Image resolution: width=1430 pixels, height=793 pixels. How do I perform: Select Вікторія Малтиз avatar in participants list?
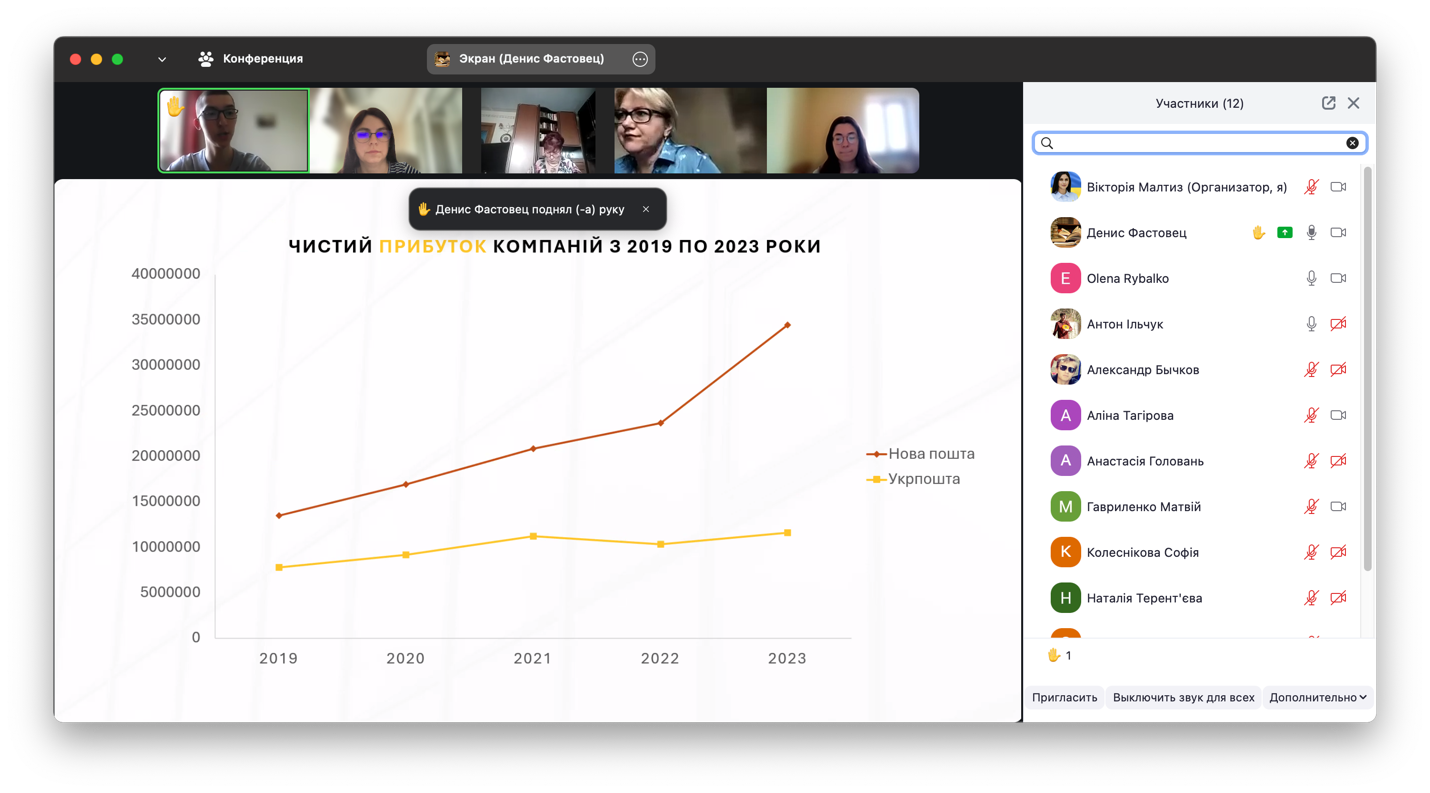pos(1065,187)
